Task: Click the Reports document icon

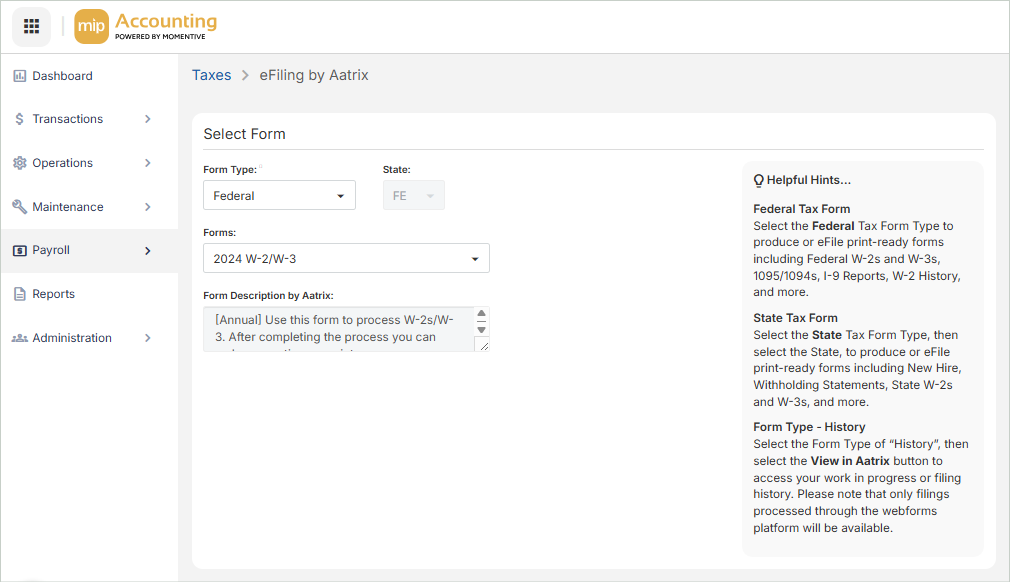Action: coord(19,294)
